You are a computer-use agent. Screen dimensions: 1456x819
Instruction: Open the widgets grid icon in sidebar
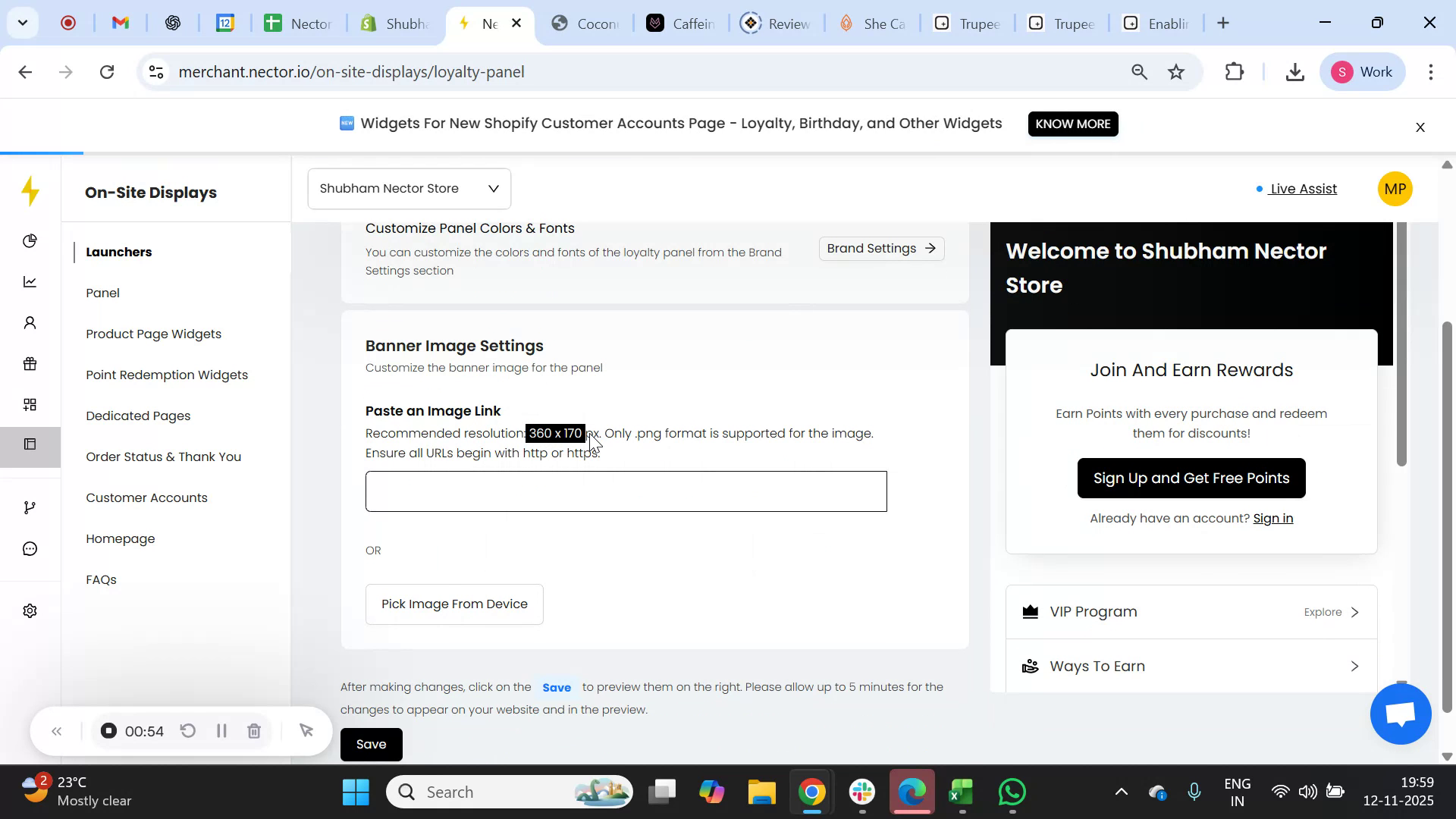(30, 404)
